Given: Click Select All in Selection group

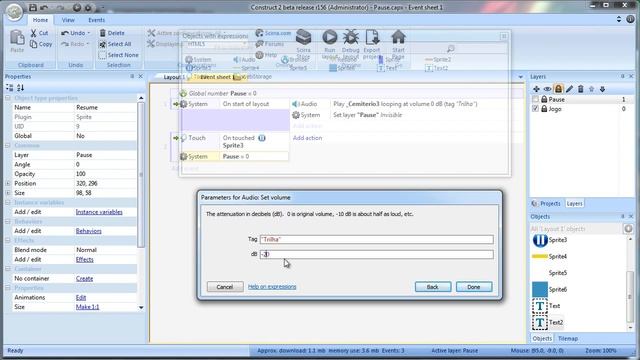Looking at the screenshot, I should point(115,44).
